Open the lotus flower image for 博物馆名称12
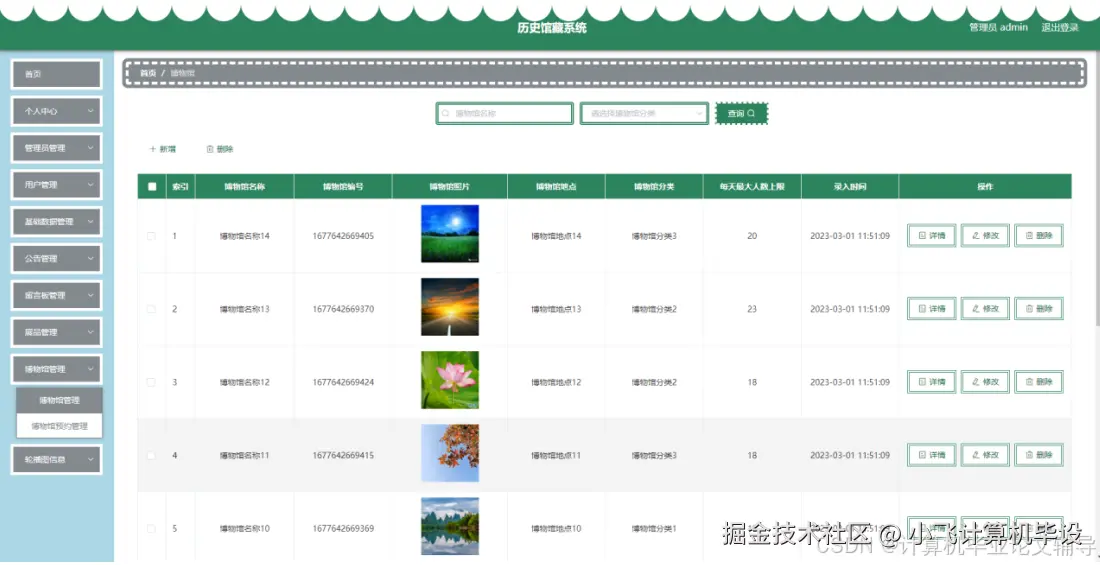1100x565 pixels. point(450,380)
